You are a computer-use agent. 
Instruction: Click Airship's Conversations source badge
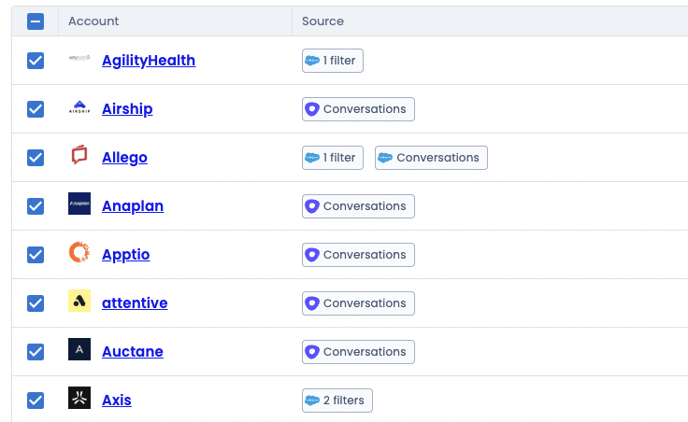pyautogui.click(x=358, y=109)
